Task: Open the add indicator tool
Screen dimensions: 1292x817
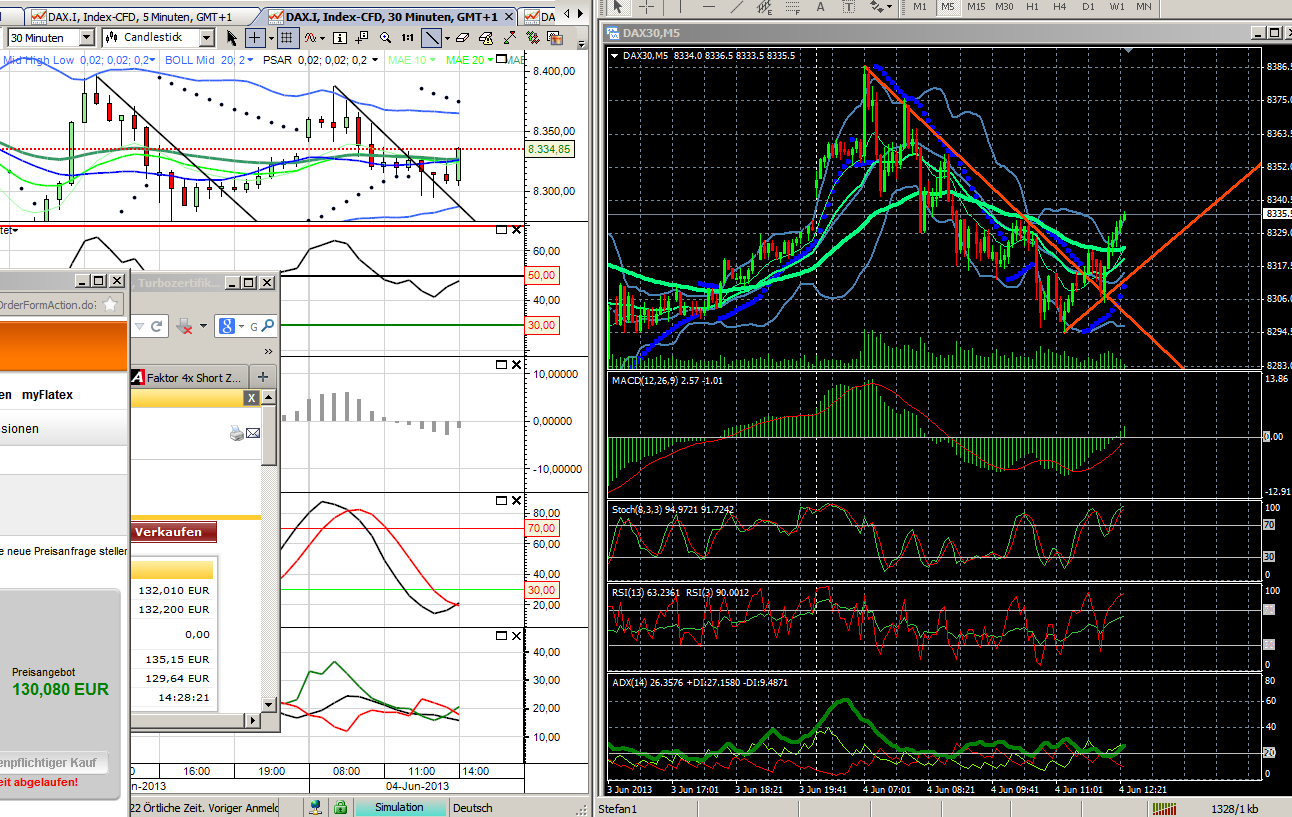Action: point(310,38)
